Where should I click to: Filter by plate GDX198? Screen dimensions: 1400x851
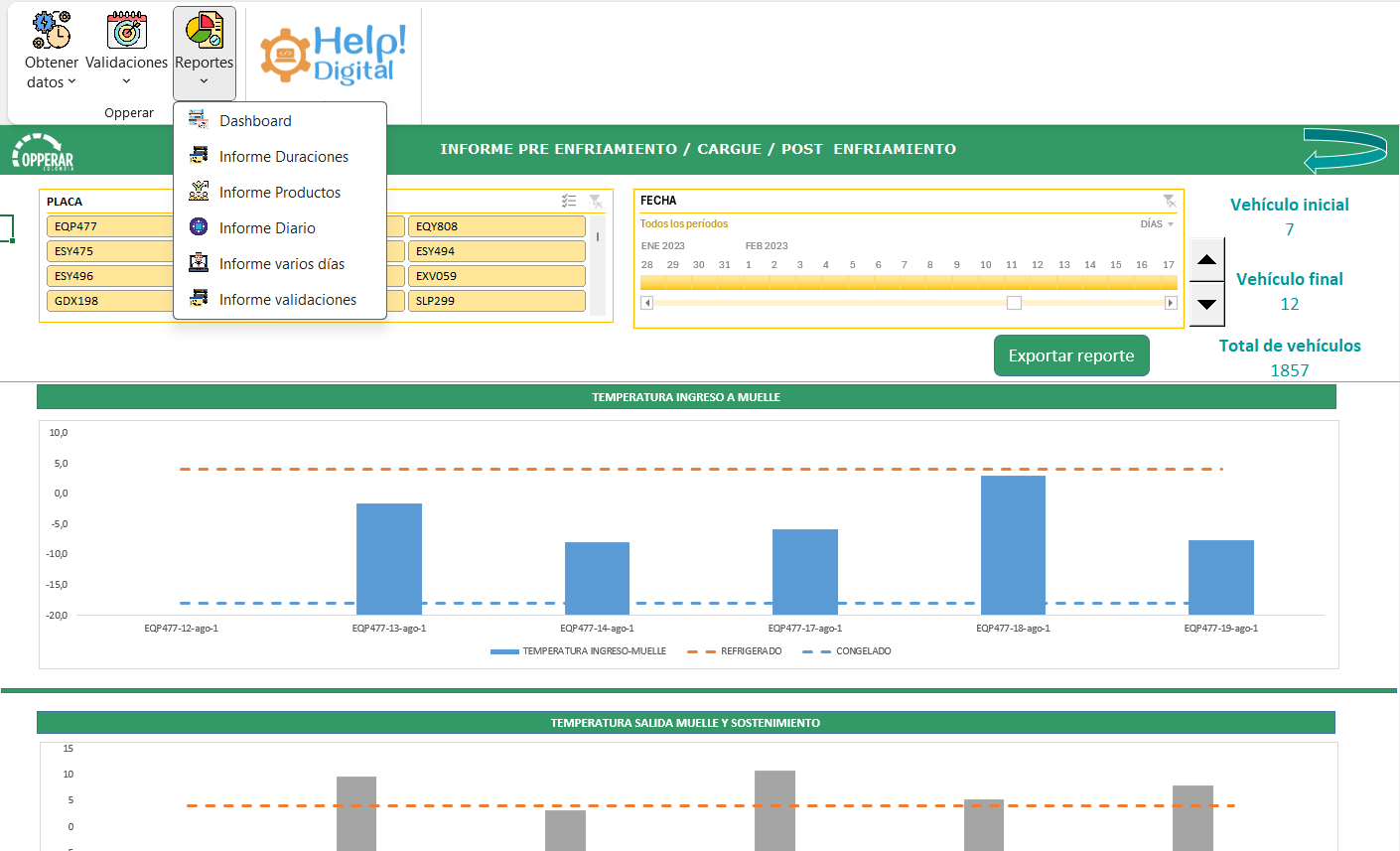[110, 301]
